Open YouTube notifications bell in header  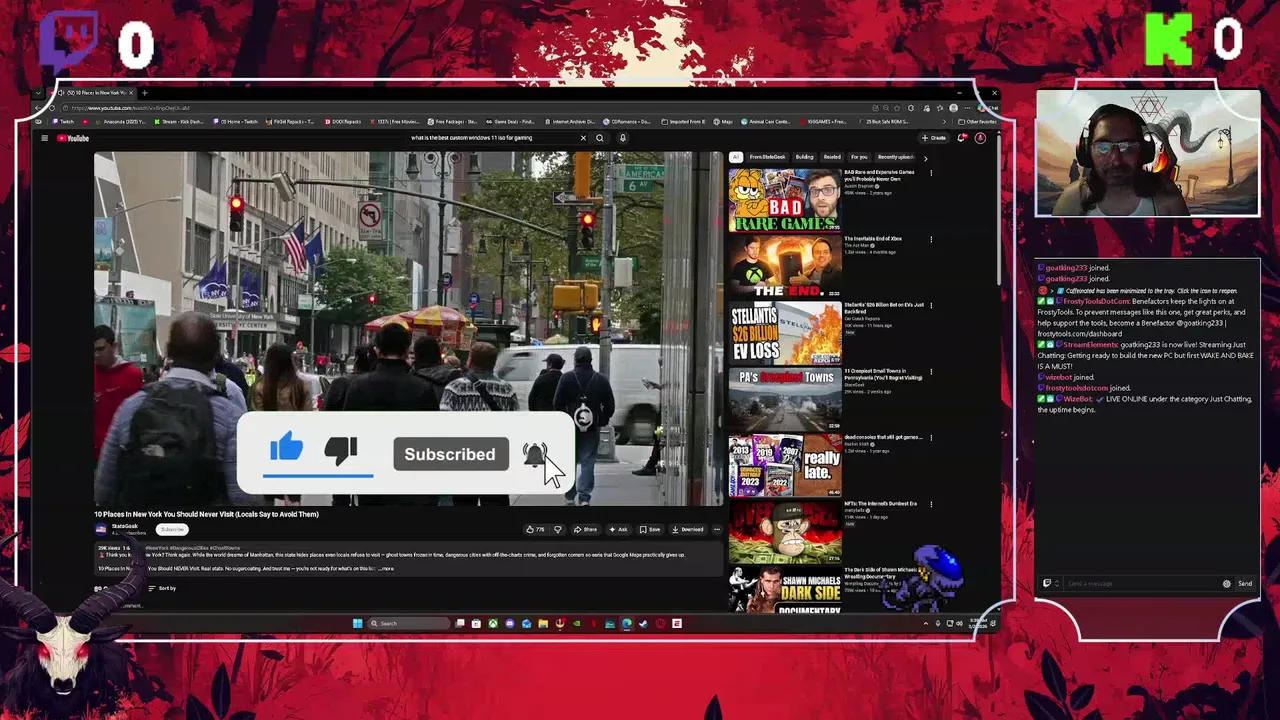tap(961, 138)
